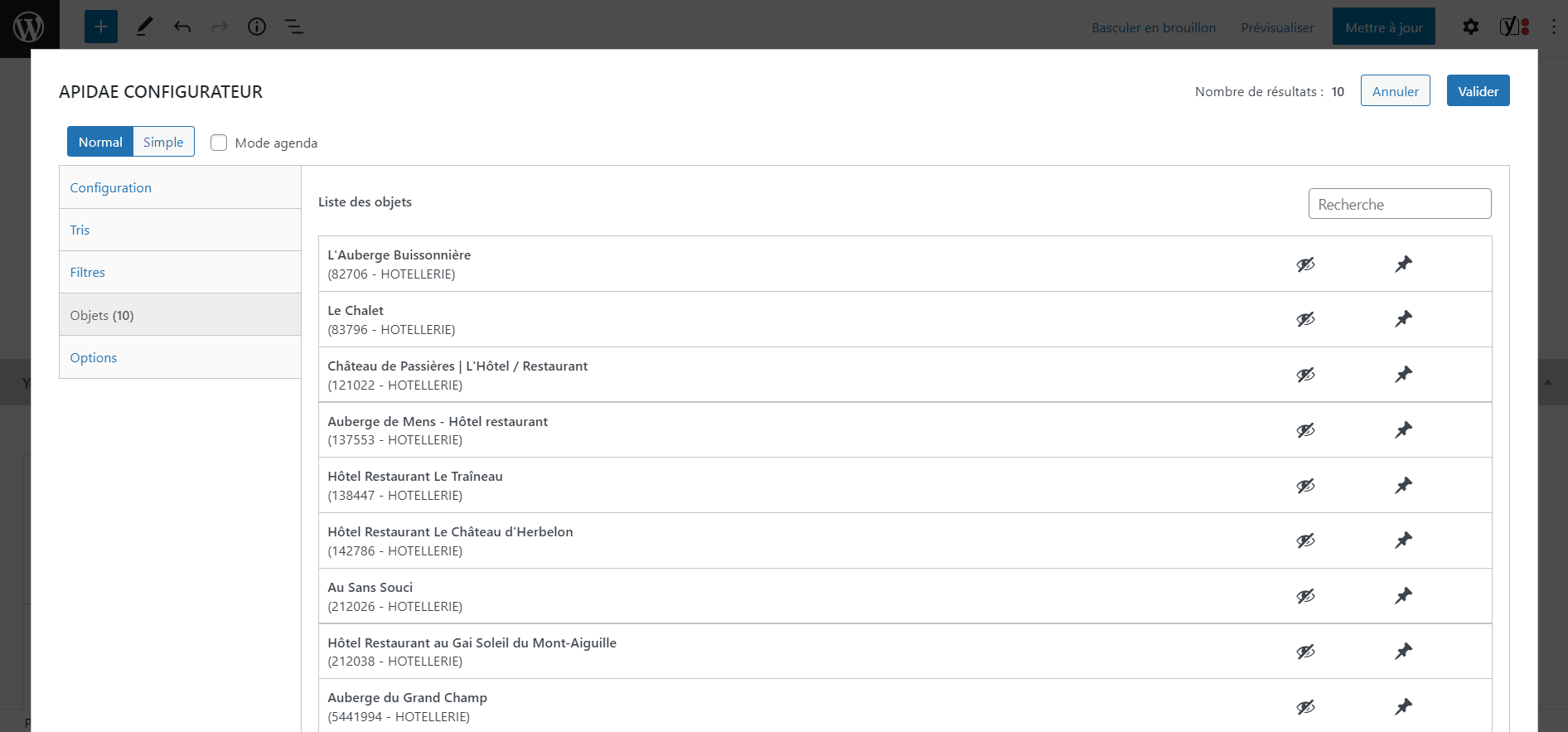Click the Mettre à jour button
The width and height of the screenshot is (1568, 732).
(1384, 27)
